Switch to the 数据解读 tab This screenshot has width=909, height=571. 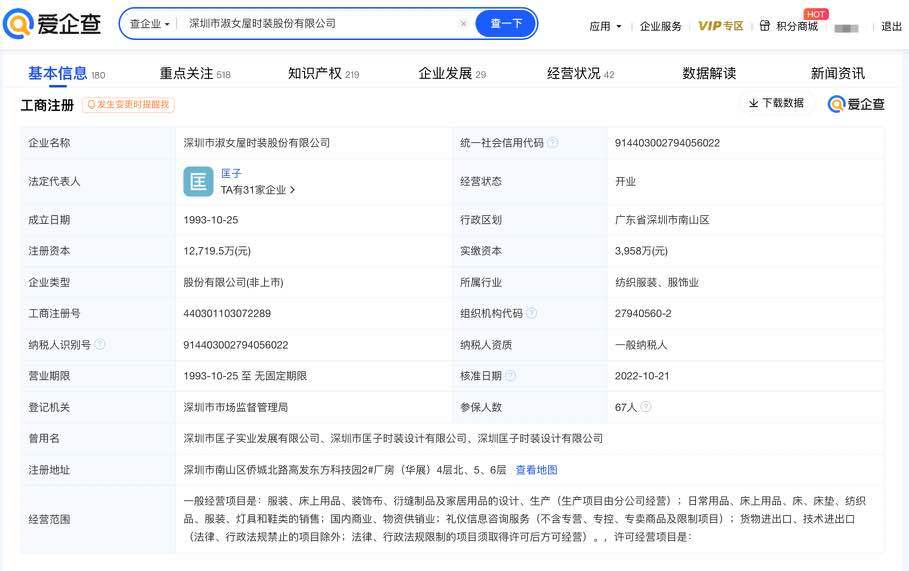pyautogui.click(x=709, y=74)
